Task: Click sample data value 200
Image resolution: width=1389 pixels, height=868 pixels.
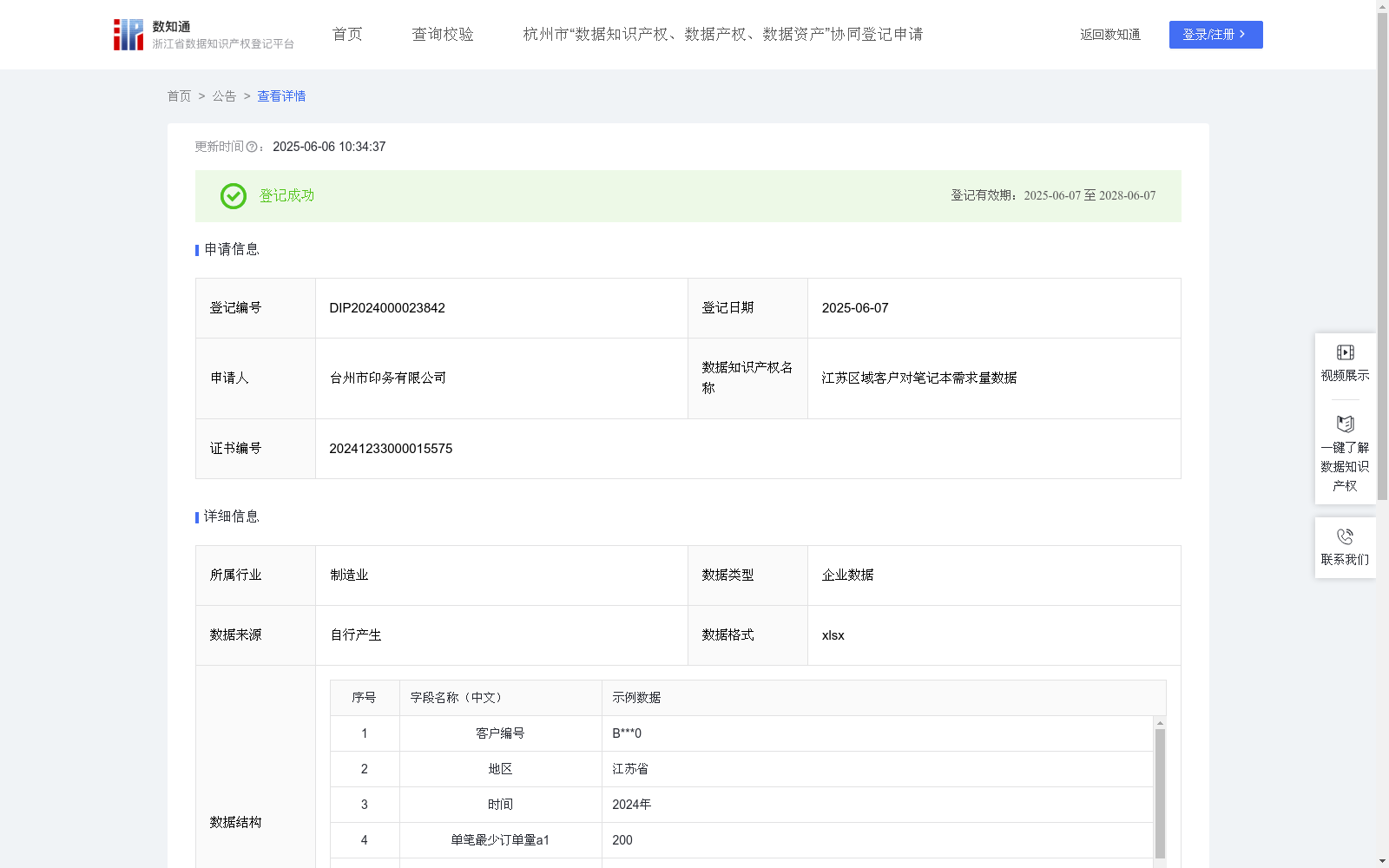Action: click(622, 840)
